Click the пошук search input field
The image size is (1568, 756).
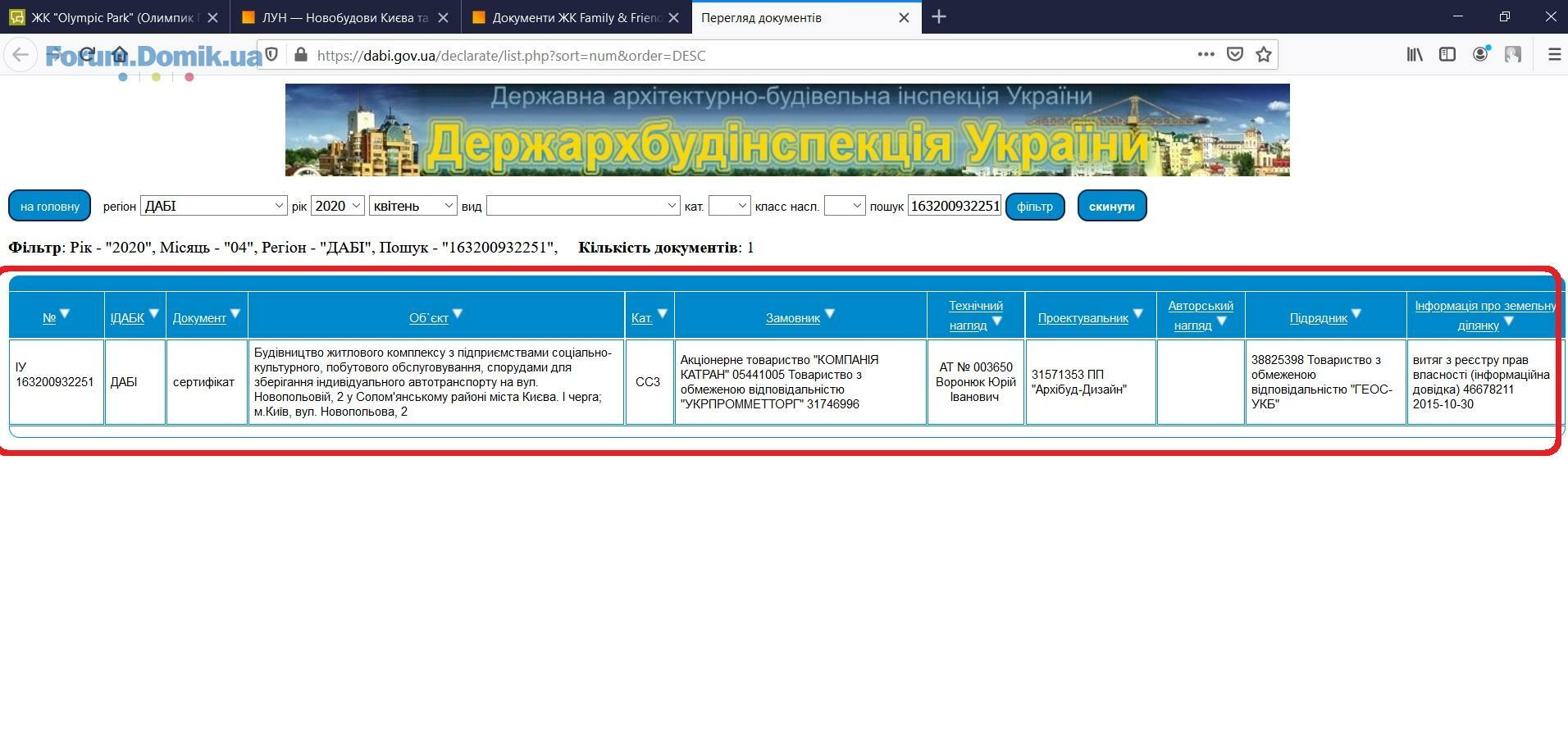955,206
